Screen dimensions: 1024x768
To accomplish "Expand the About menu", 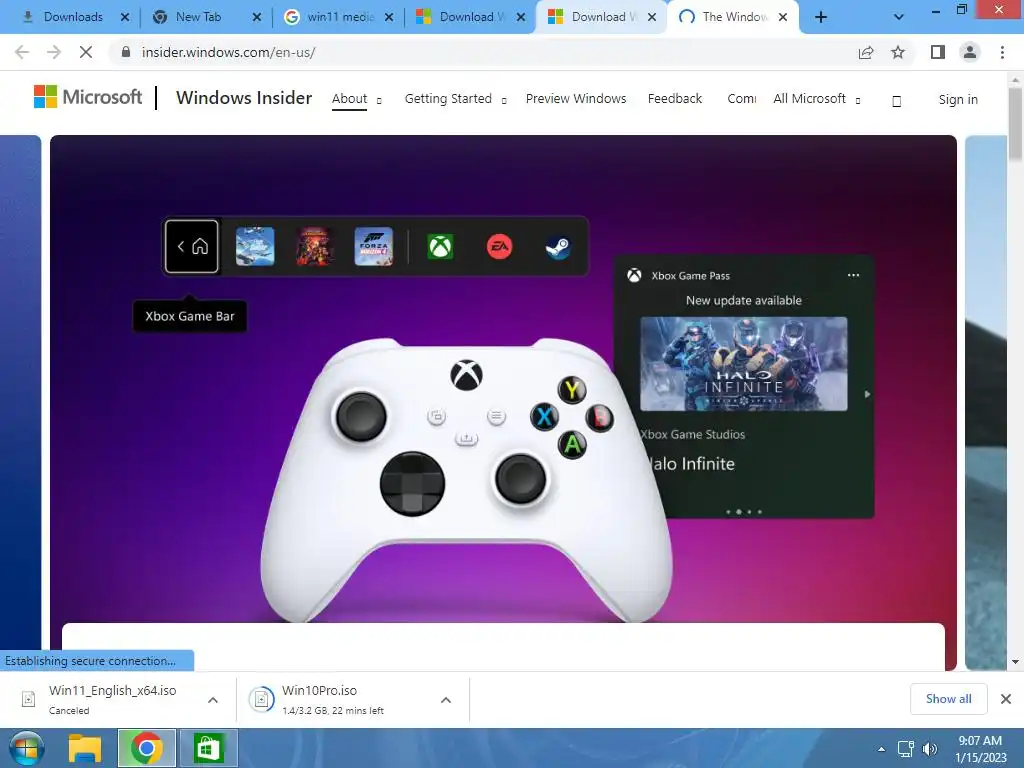I will click(x=357, y=99).
